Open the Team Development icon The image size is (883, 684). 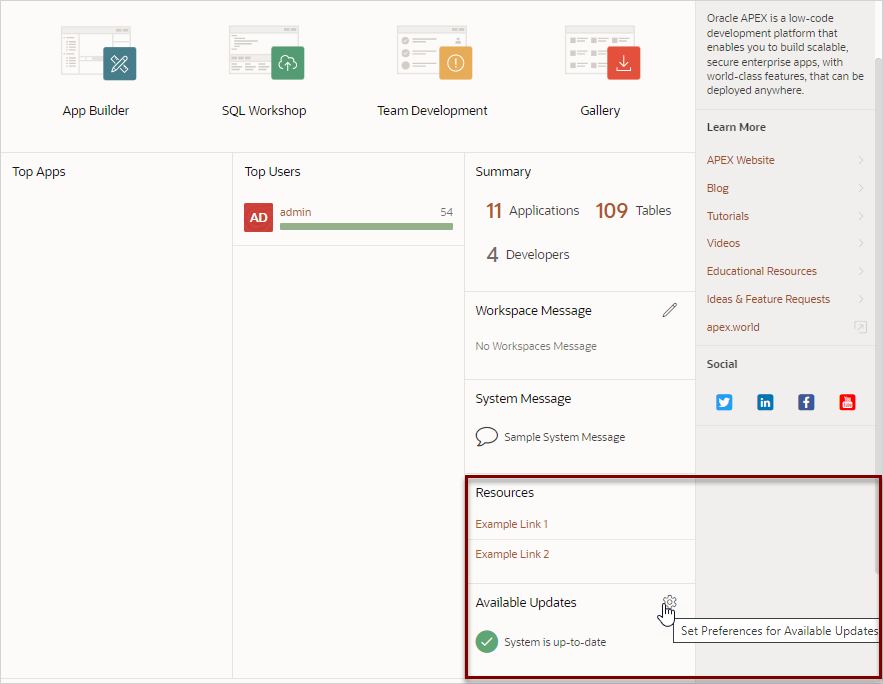pos(434,53)
